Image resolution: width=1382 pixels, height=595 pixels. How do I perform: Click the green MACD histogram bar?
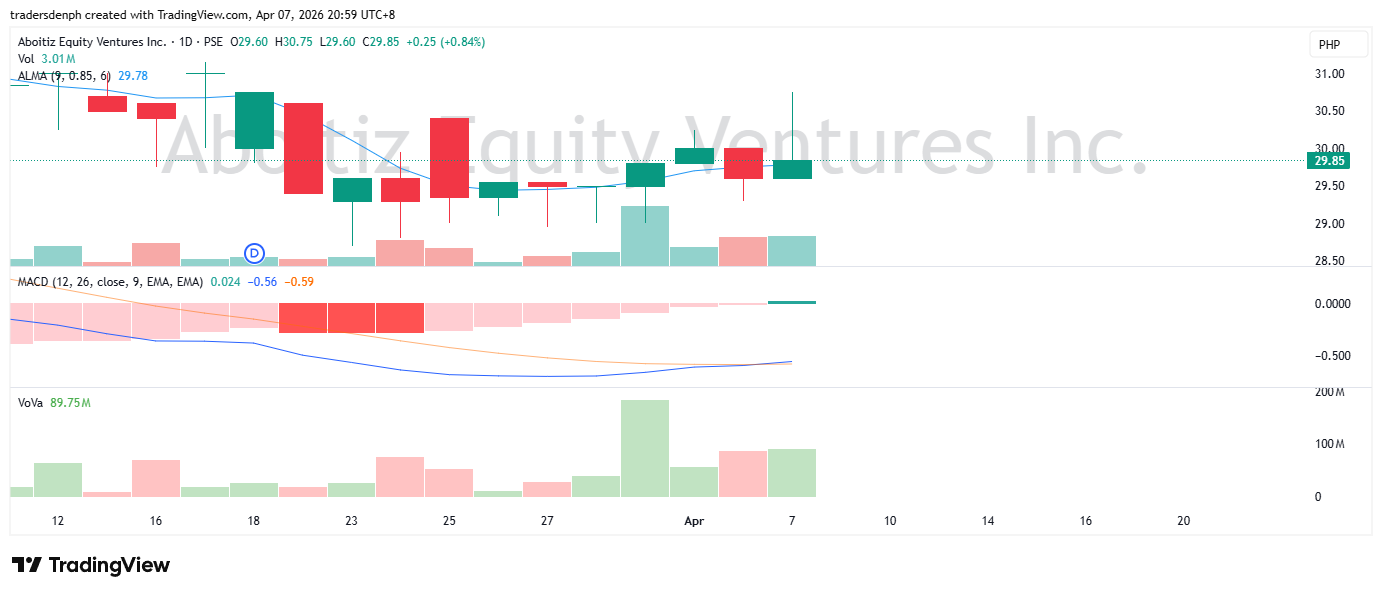point(791,302)
